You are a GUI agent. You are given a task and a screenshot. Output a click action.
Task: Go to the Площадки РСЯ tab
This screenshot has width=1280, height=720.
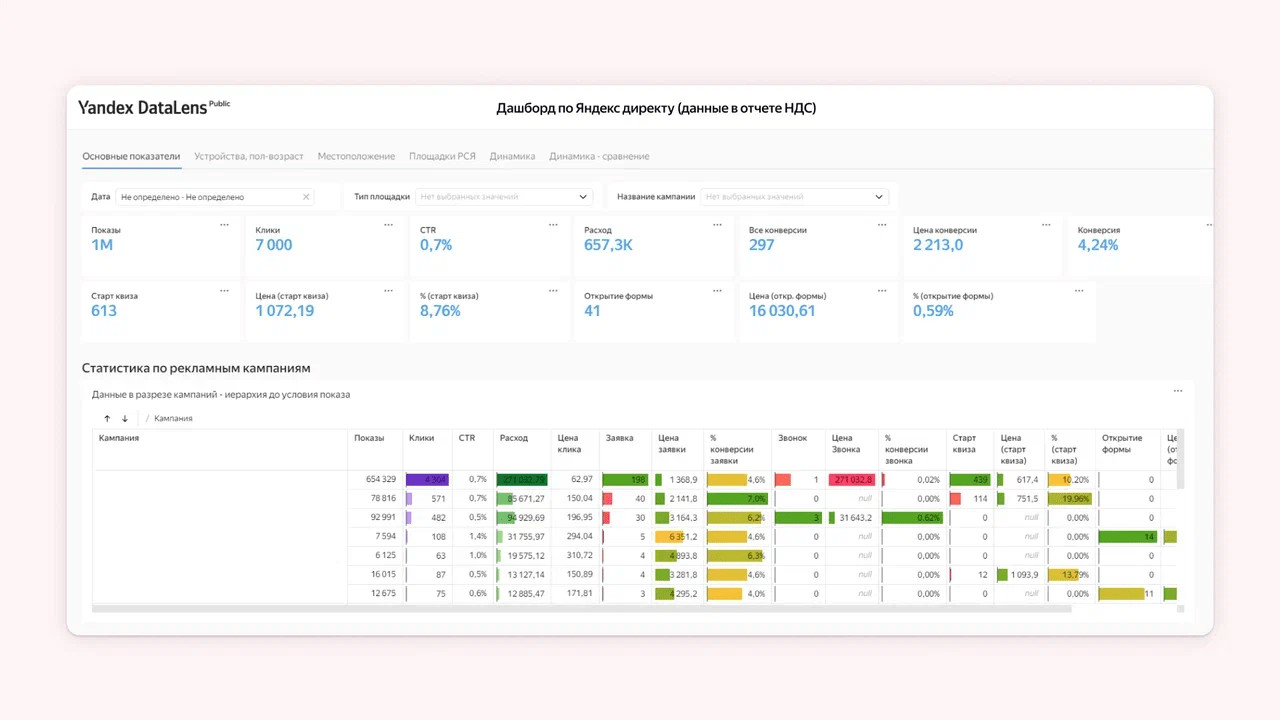pyautogui.click(x=442, y=156)
